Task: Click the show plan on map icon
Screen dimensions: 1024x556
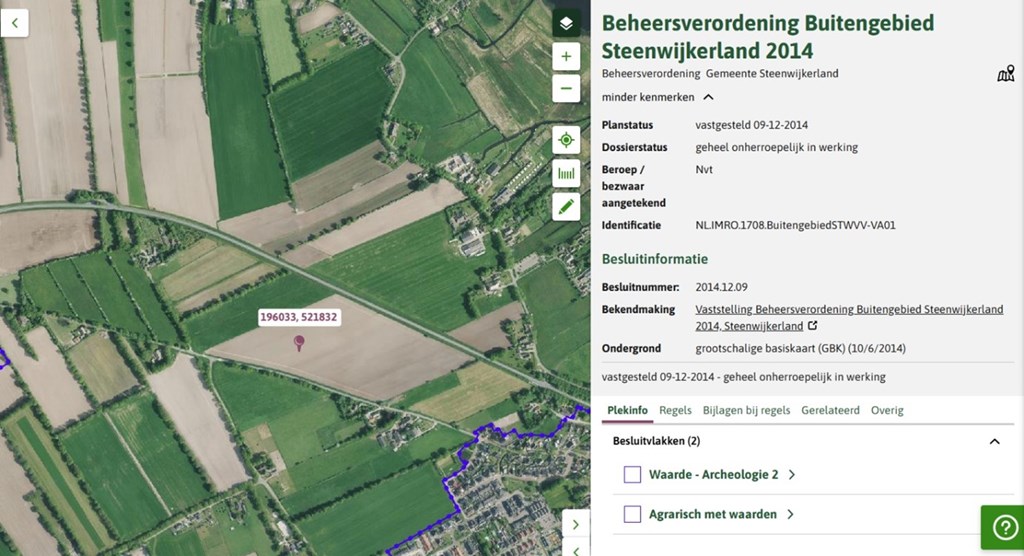Action: coord(1006,73)
